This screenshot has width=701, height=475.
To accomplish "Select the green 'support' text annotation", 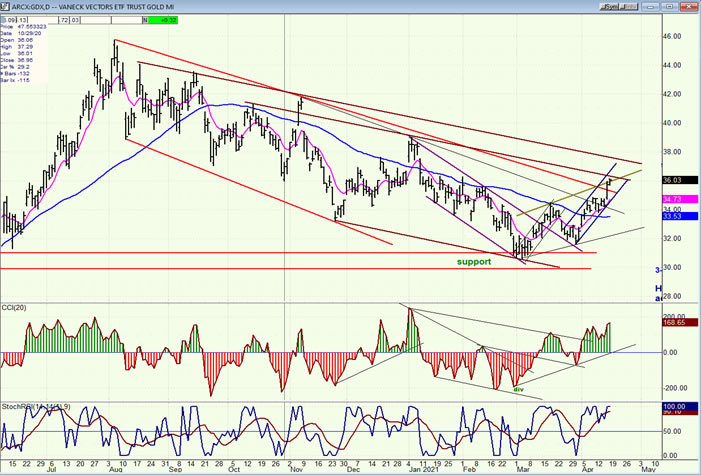I will coord(475,261).
